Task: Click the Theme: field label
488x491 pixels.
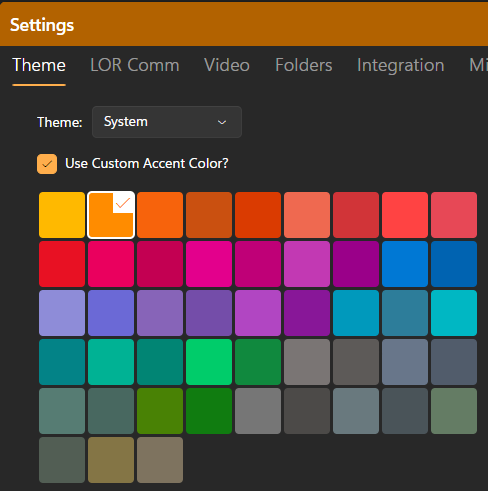Action: coord(60,122)
